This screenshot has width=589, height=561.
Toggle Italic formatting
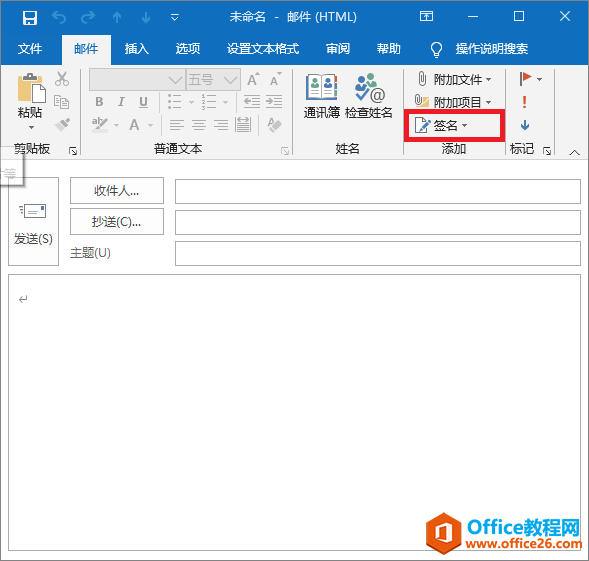click(x=121, y=102)
